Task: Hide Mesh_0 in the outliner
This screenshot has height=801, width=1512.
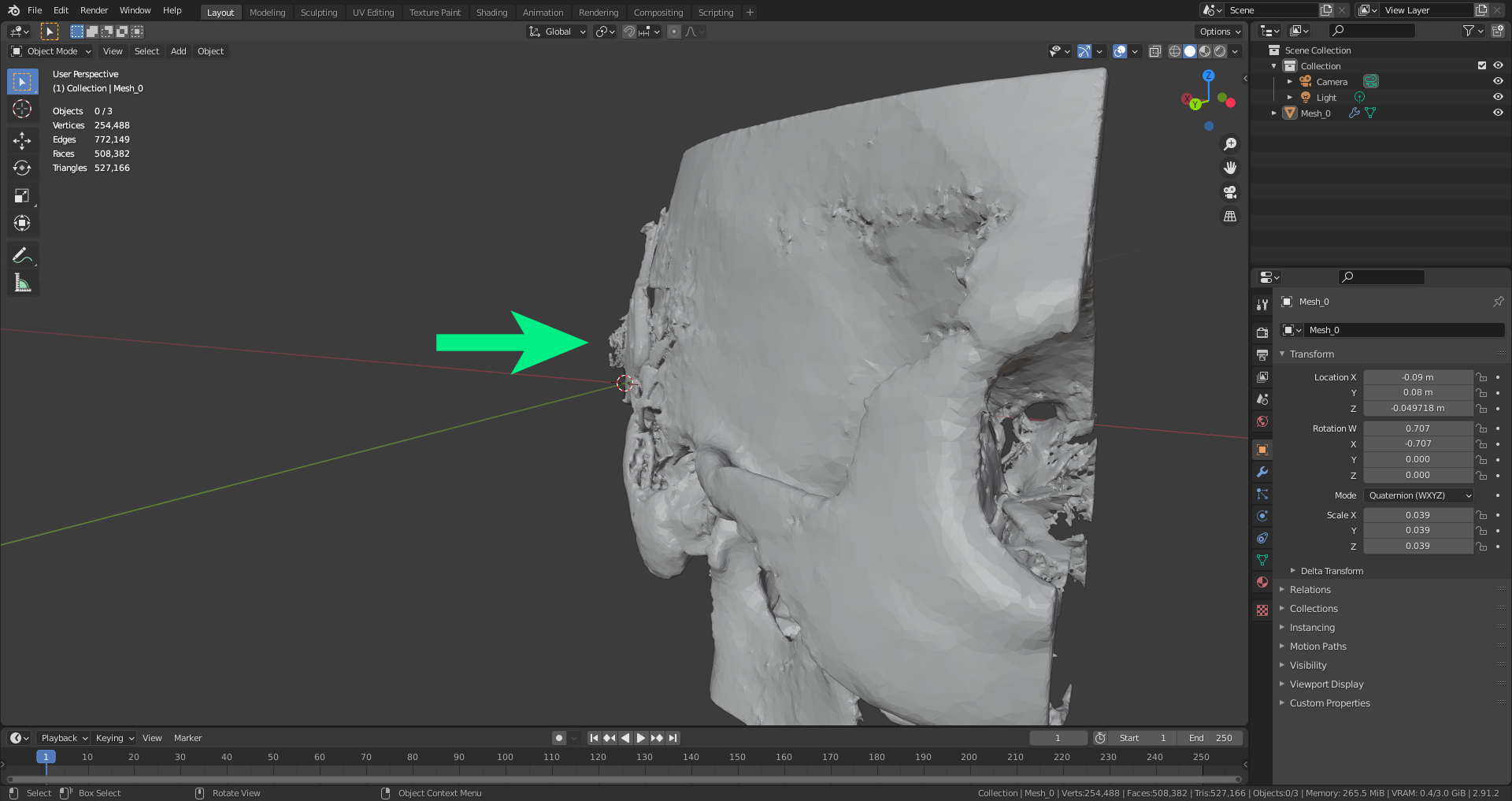Action: 1498,113
